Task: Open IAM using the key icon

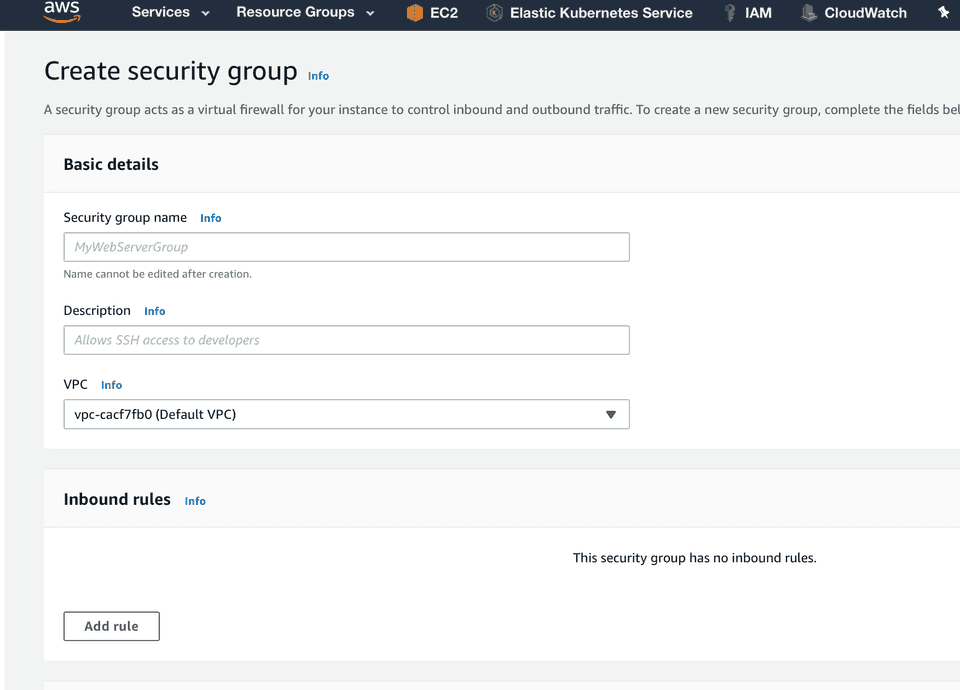Action: (729, 14)
